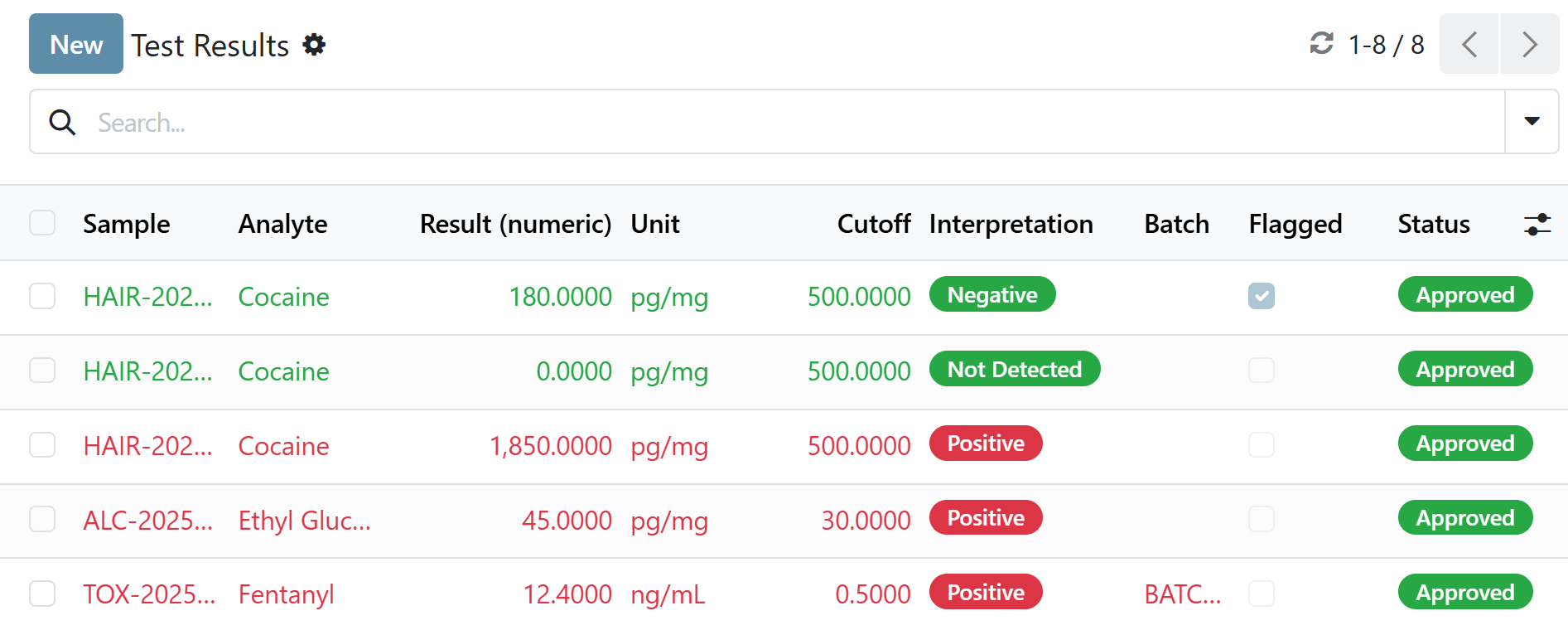Open the Test Results settings gear
This screenshot has width=1568, height=630.
point(314,45)
